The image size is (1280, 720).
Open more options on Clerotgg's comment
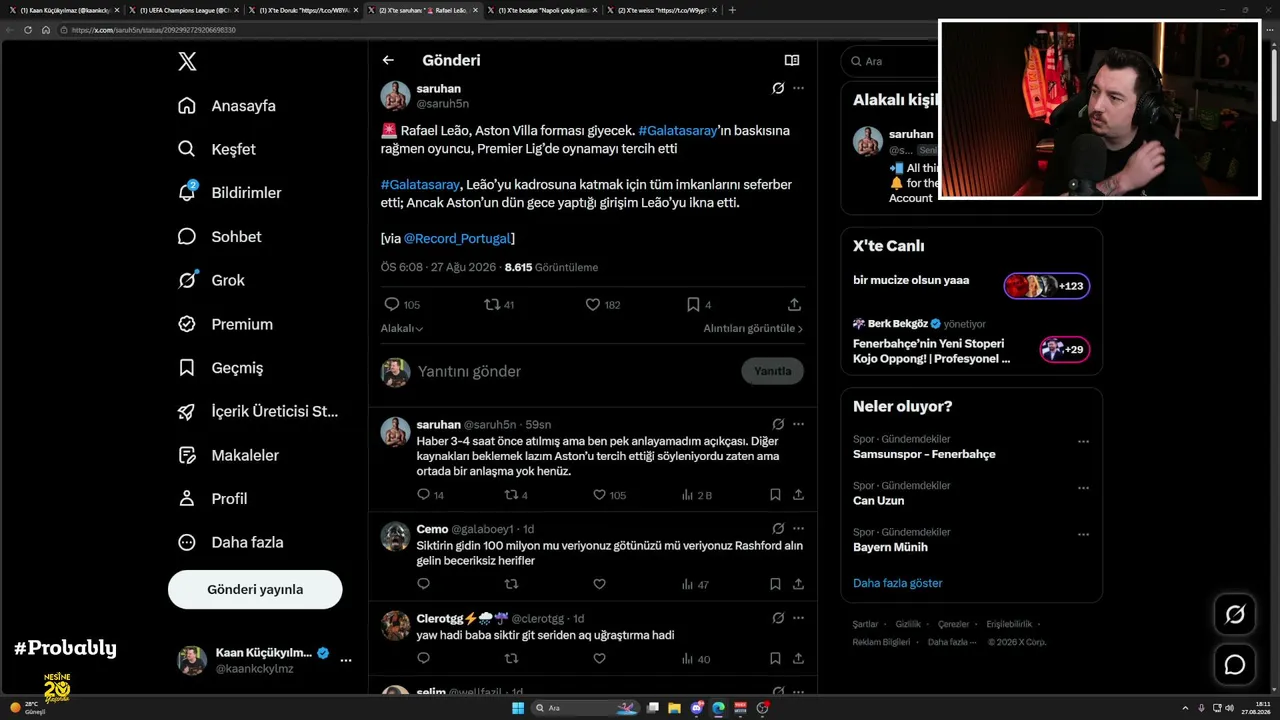pos(798,618)
